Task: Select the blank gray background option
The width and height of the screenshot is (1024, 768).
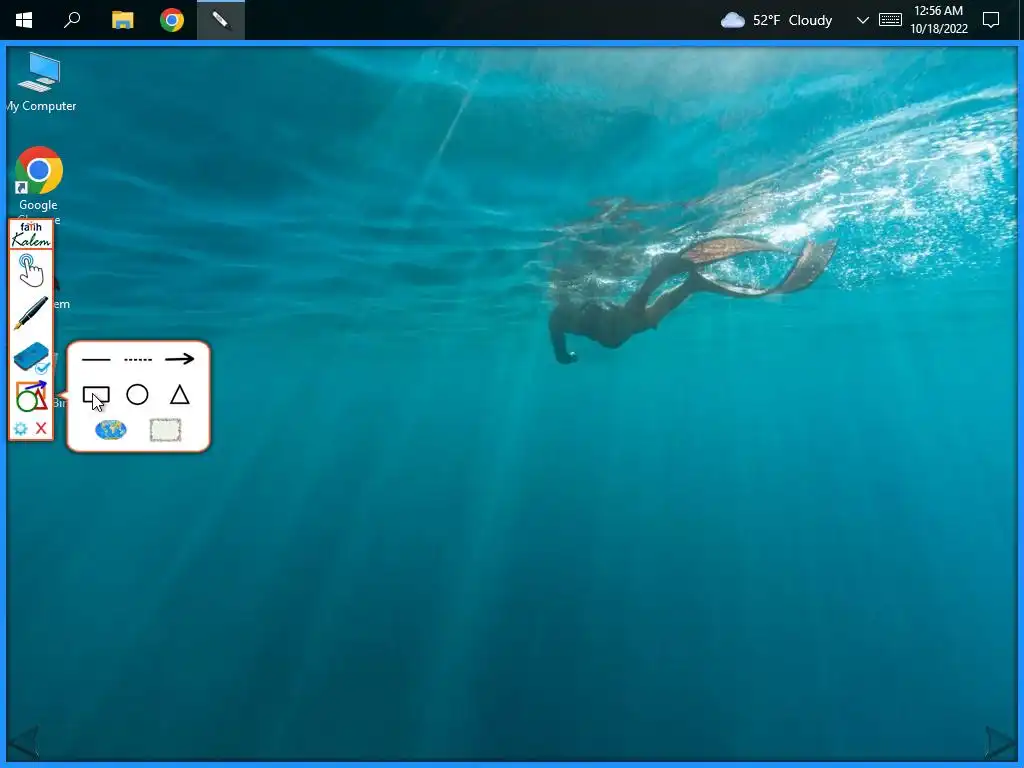Action: tap(165, 430)
